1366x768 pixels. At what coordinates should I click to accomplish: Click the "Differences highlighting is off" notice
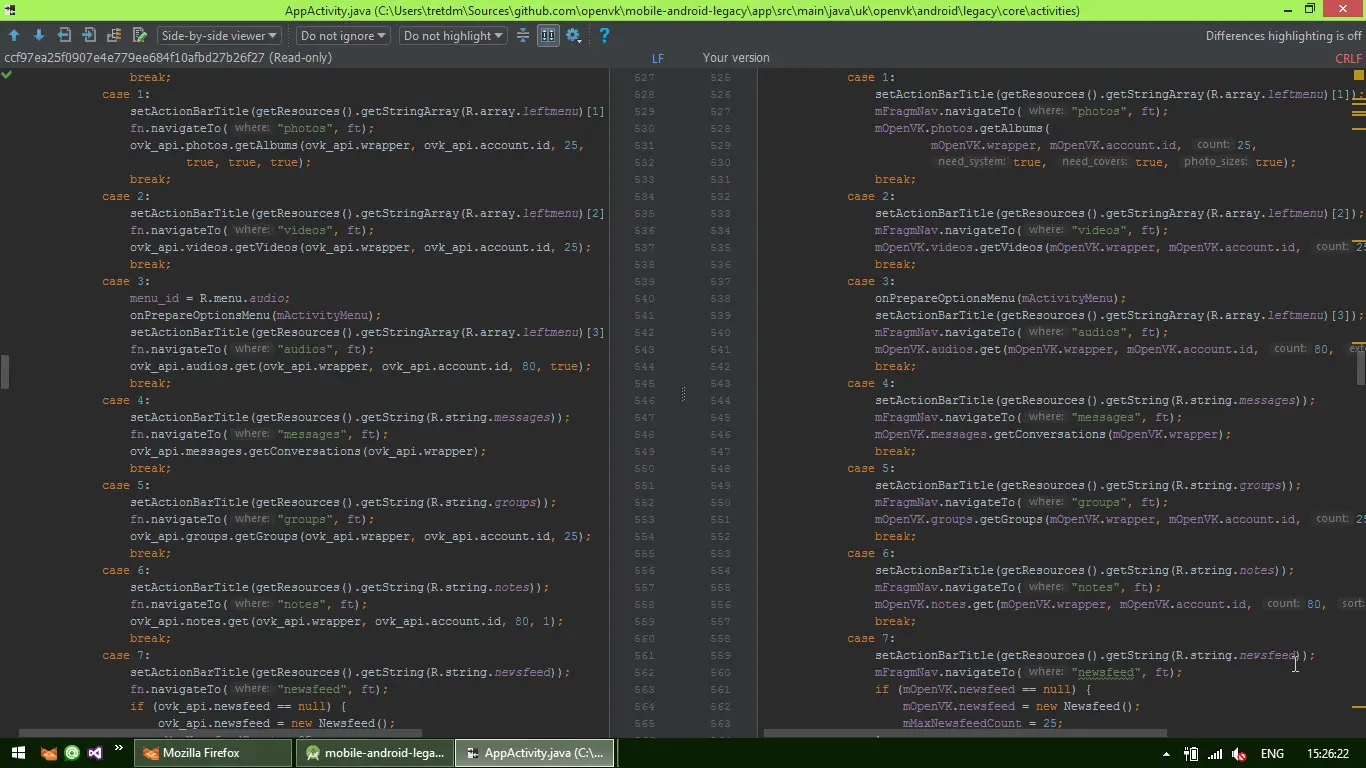tap(1283, 36)
